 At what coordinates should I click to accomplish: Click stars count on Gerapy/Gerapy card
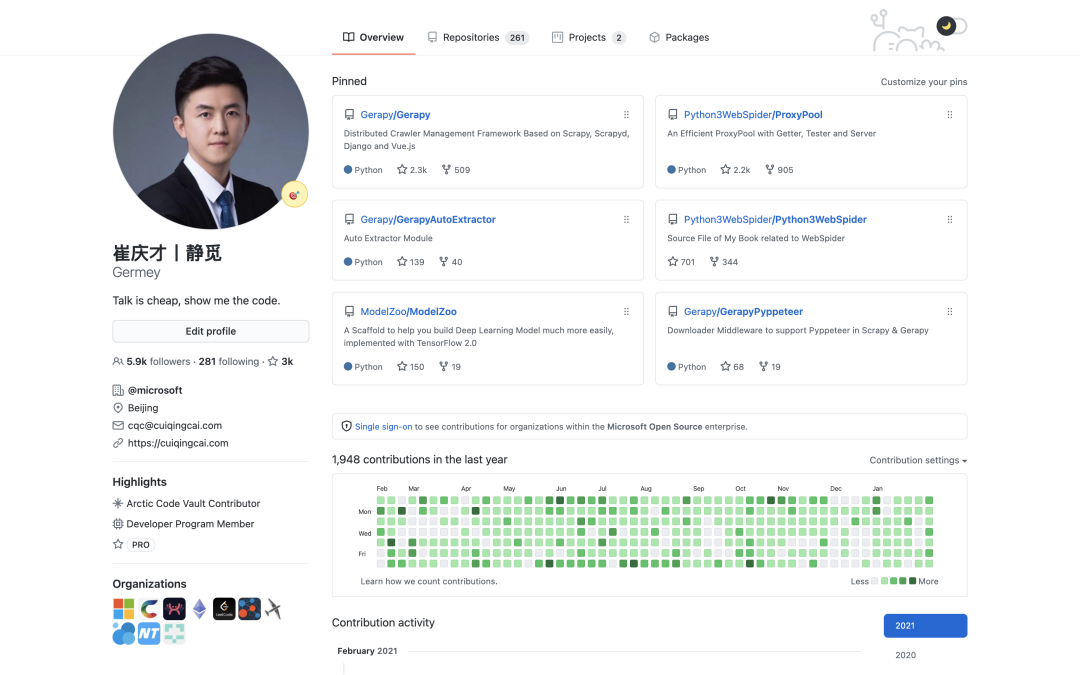pyautogui.click(x=412, y=170)
